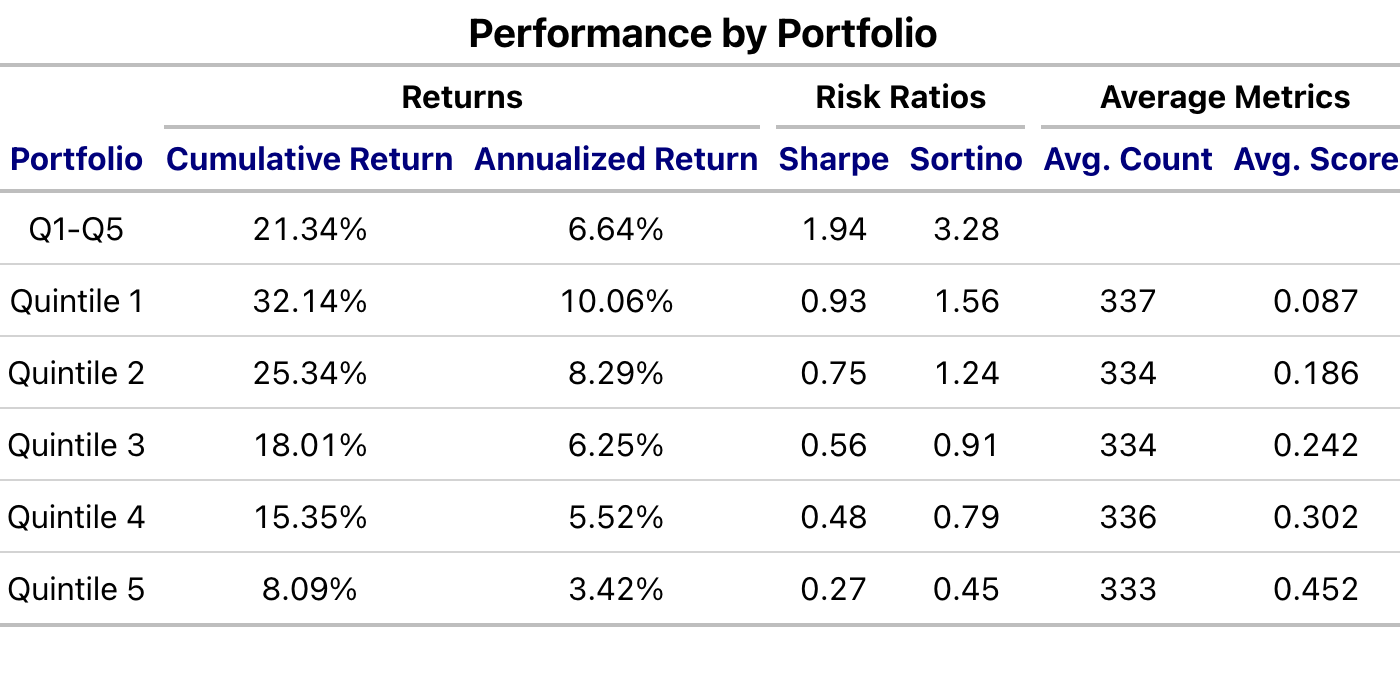Click the 8.29% annualized return cell
Image resolution: width=1400 pixels, height=700 pixels.
pyautogui.click(x=616, y=373)
